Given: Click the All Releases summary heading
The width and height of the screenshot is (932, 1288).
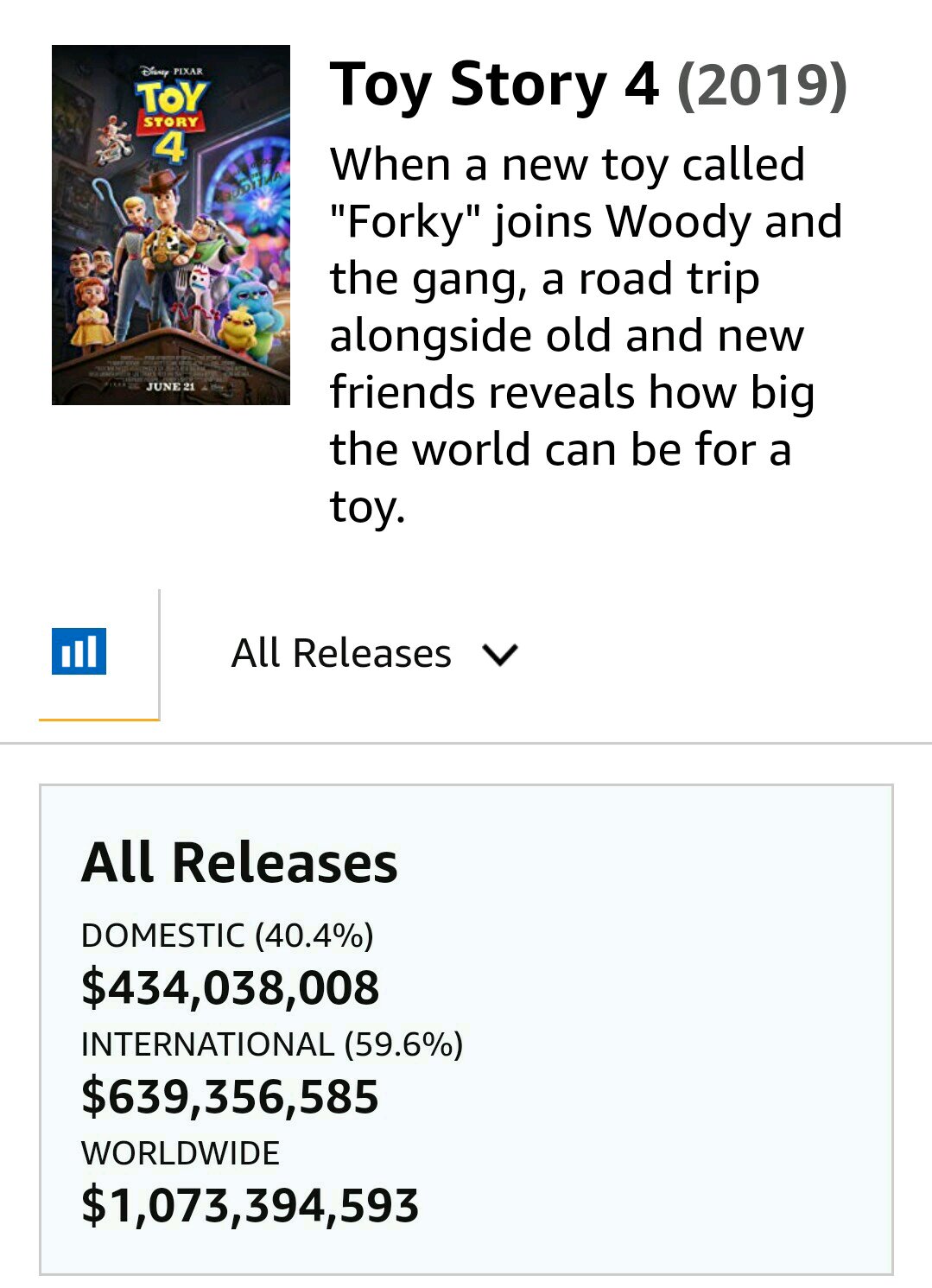Looking at the screenshot, I should 239,863.
